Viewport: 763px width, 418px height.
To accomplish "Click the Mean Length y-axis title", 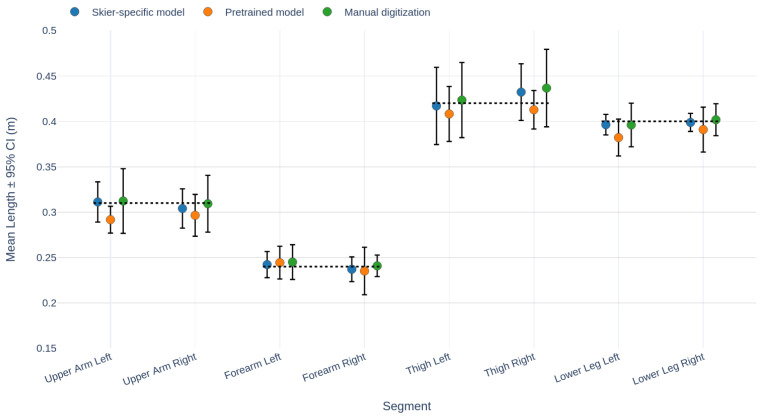I will 11,189.
